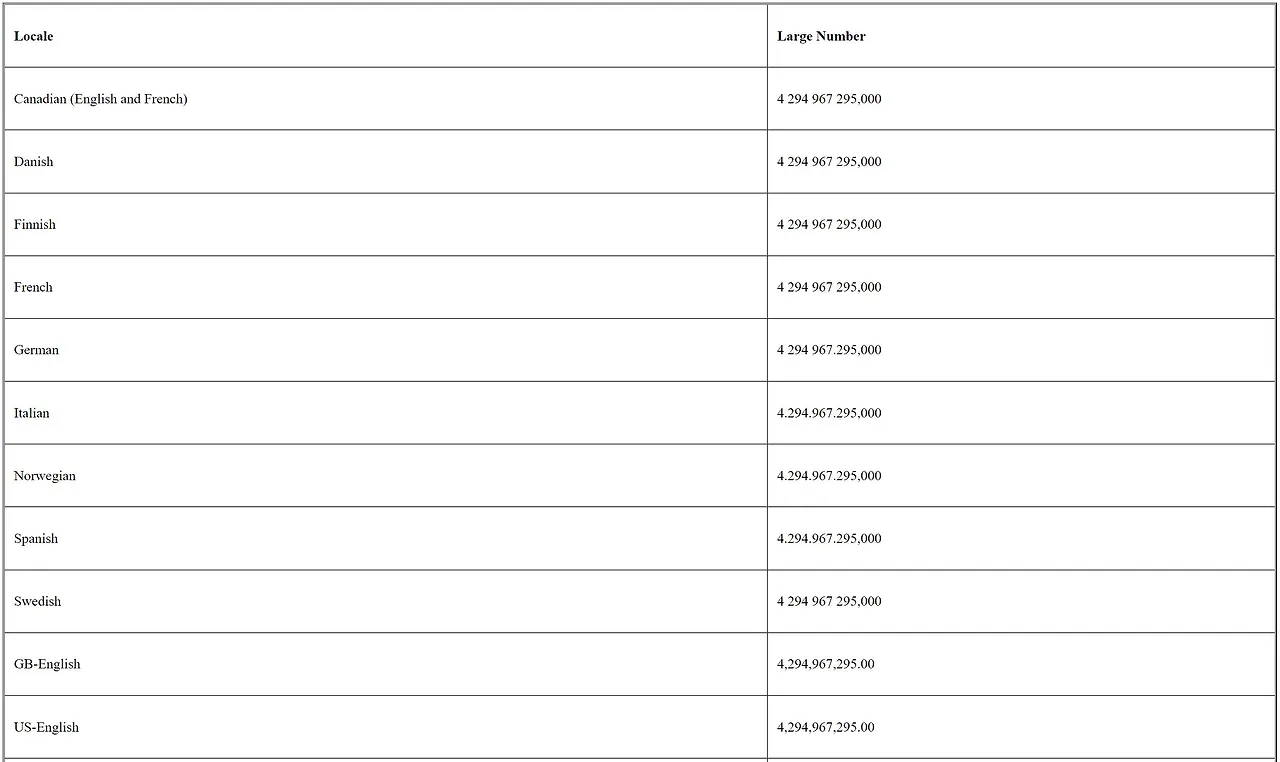Click the French locale cell
The image size is (1280, 762).
coord(33,287)
